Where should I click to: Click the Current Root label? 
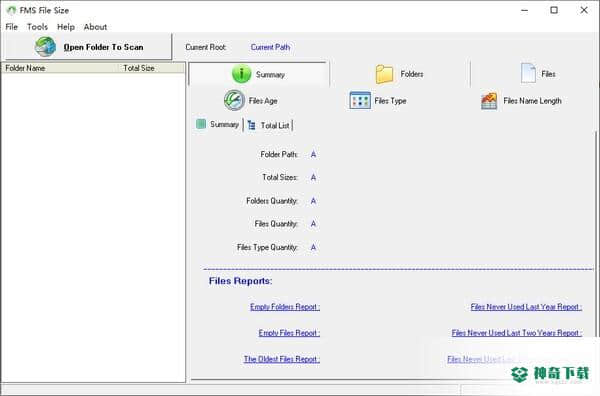coord(206,47)
